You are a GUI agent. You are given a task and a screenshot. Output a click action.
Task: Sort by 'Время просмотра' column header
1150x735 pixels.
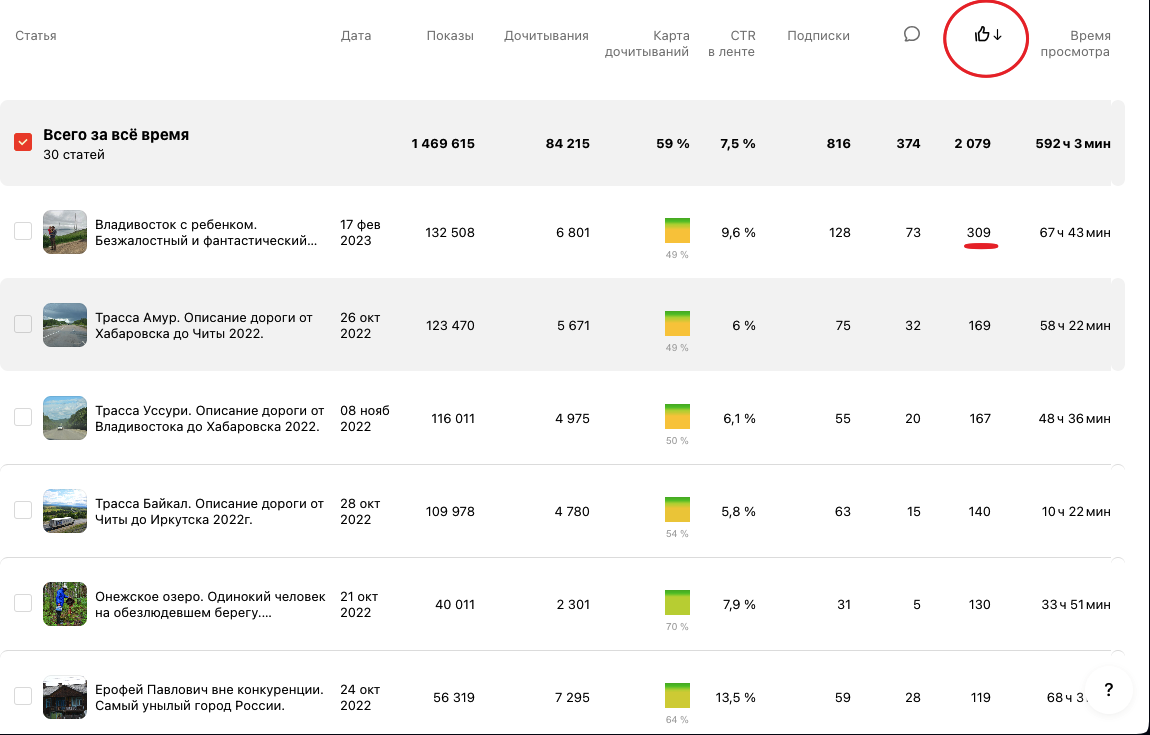point(1075,43)
